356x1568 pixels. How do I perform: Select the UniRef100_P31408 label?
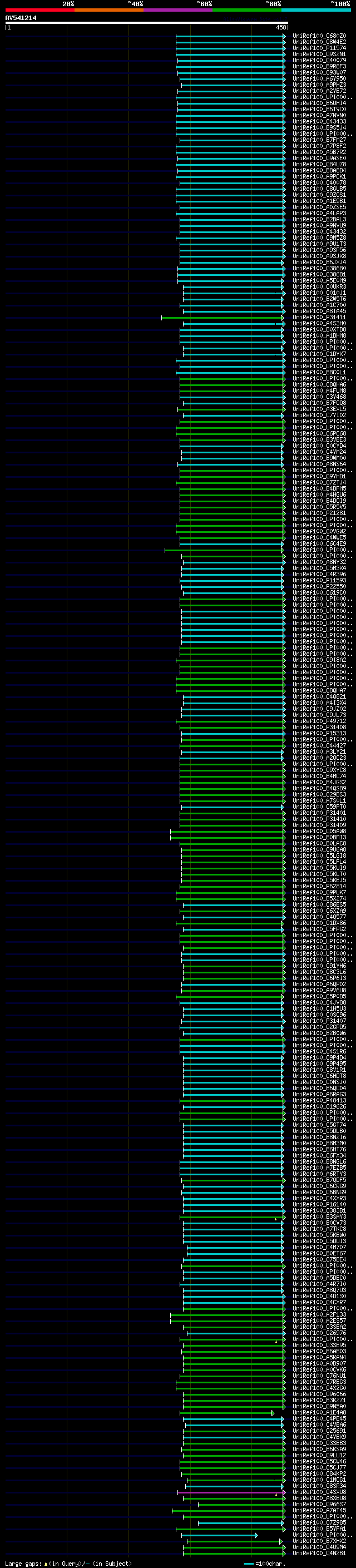click(x=319, y=728)
